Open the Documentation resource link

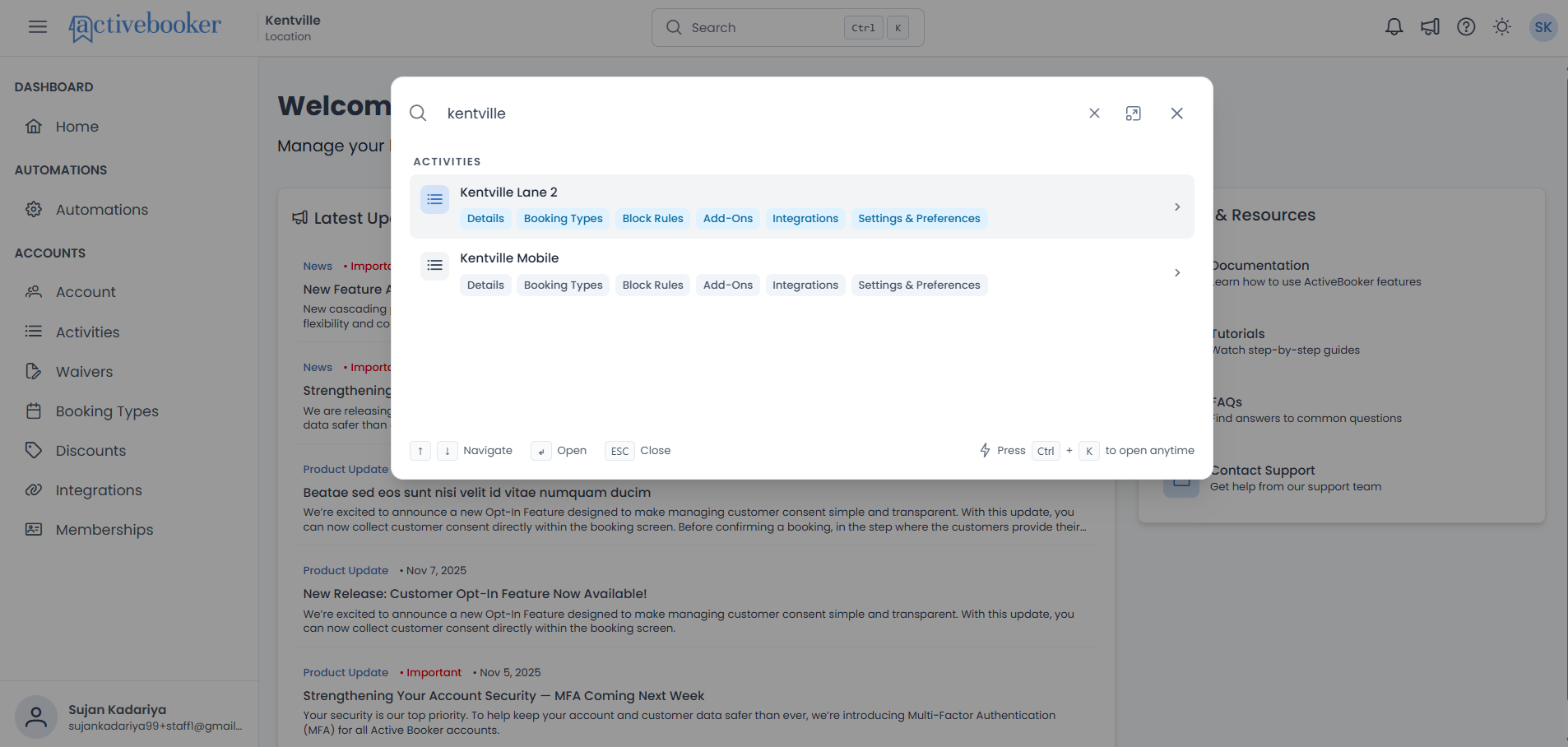tap(1260, 266)
